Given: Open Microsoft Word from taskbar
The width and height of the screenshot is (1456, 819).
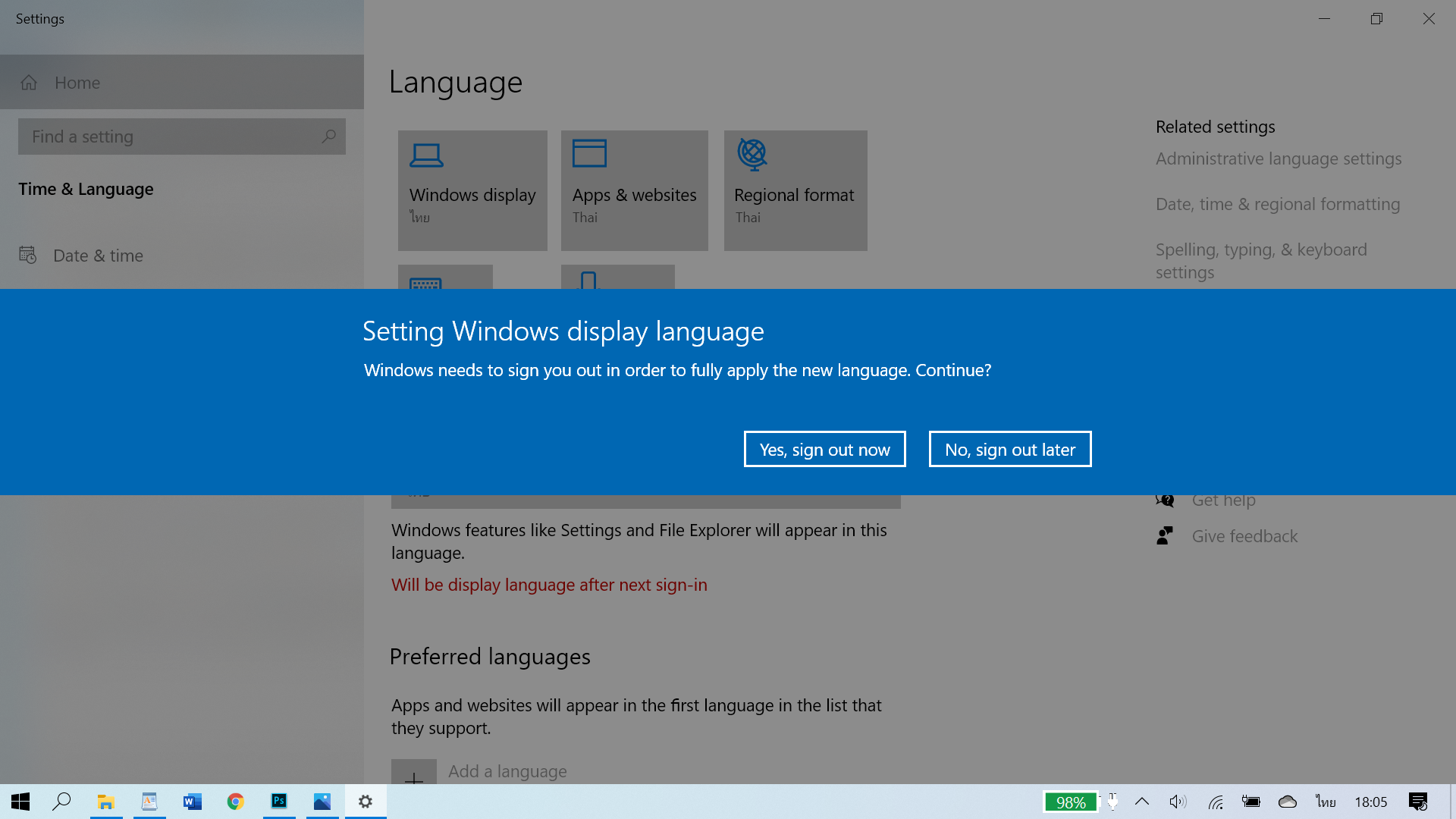Looking at the screenshot, I should [193, 802].
